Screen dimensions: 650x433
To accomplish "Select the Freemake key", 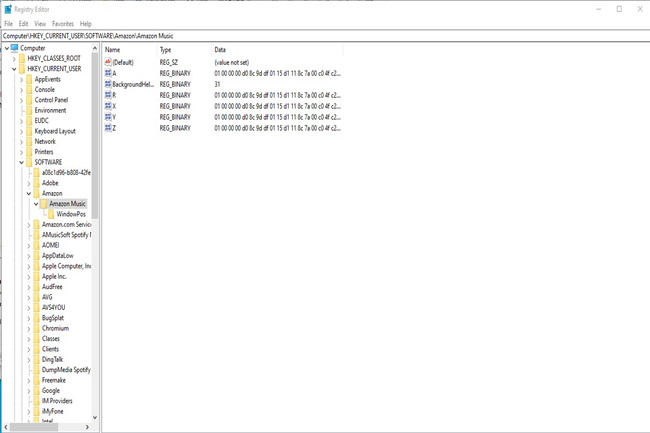I will point(54,380).
